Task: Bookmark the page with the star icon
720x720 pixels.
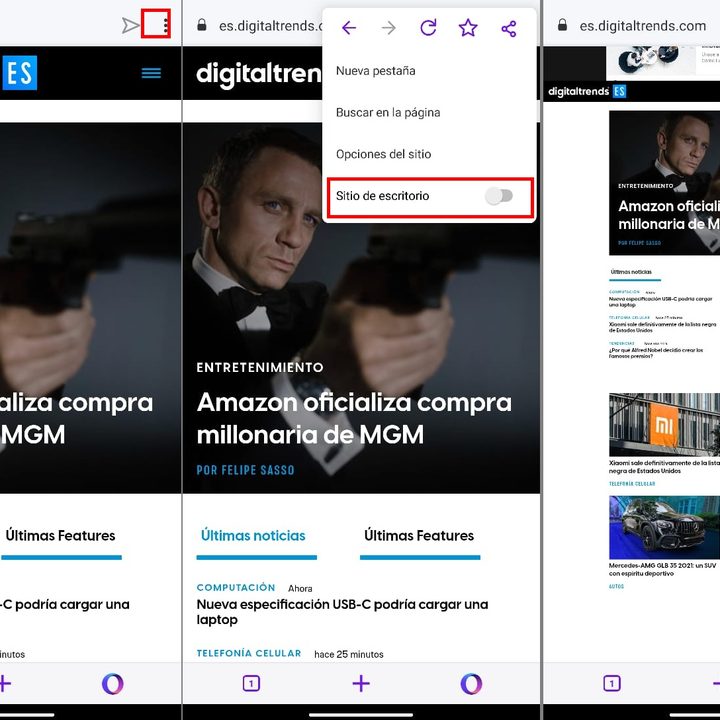Action: [x=468, y=28]
